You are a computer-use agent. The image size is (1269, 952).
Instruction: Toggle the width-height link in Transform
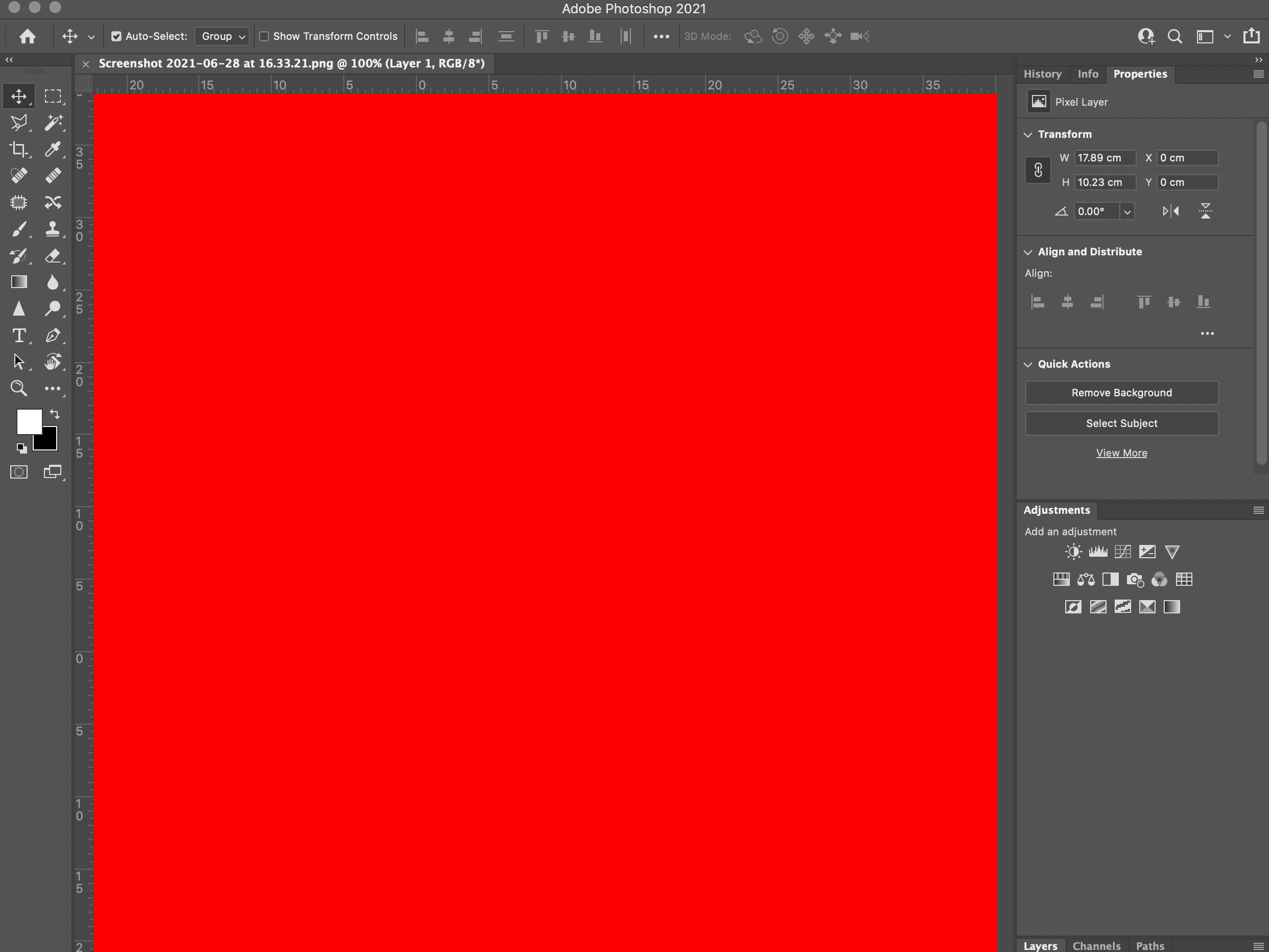1039,170
